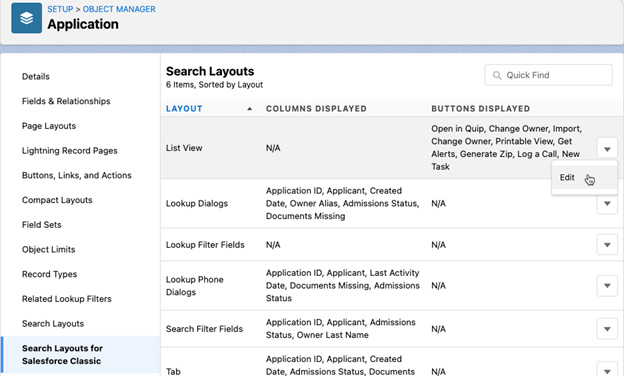Screen dimensions: 624x376
Task: Open the Tab row dropdown arrow
Action: point(607,371)
